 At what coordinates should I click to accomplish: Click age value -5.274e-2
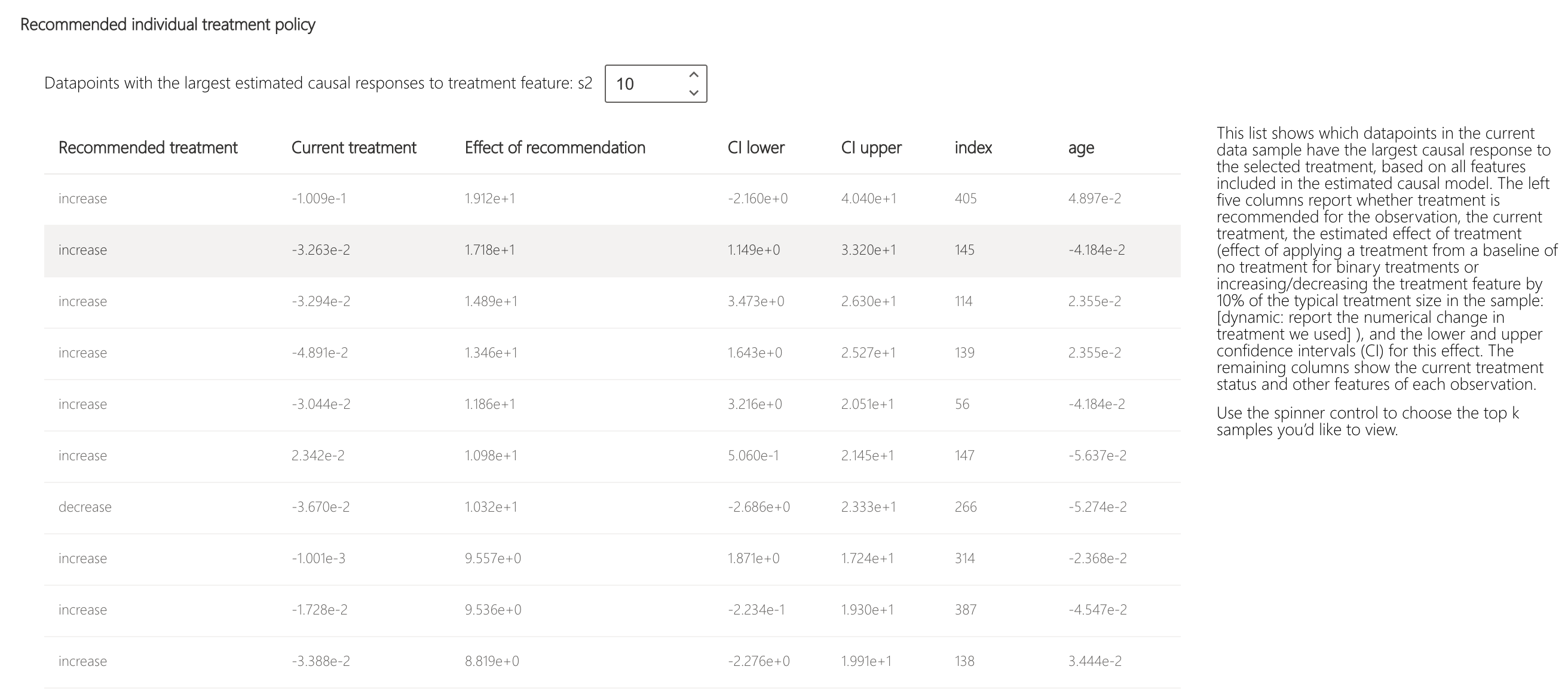click(1098, 507)
